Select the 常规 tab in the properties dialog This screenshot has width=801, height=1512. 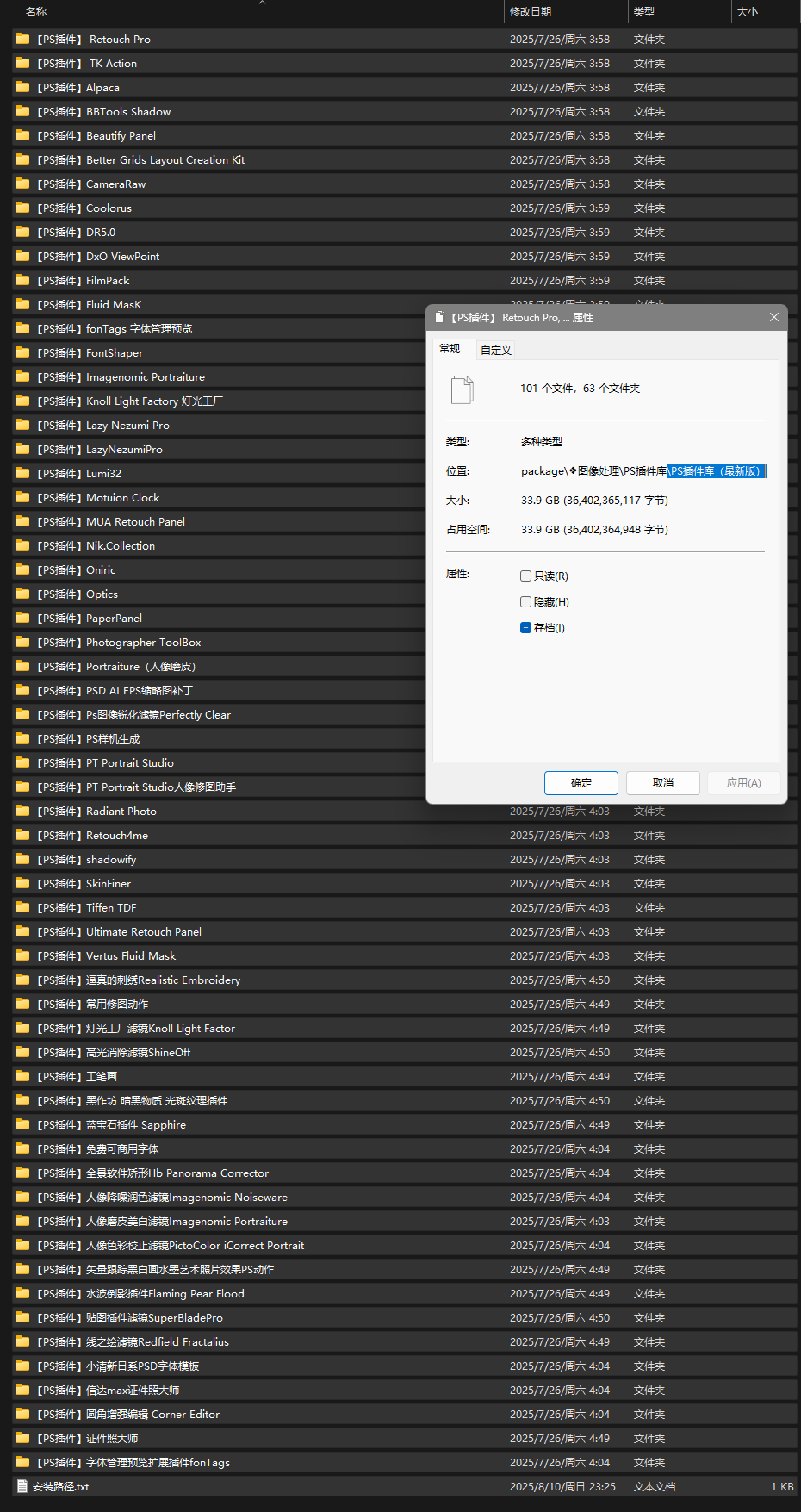[450, 349]
